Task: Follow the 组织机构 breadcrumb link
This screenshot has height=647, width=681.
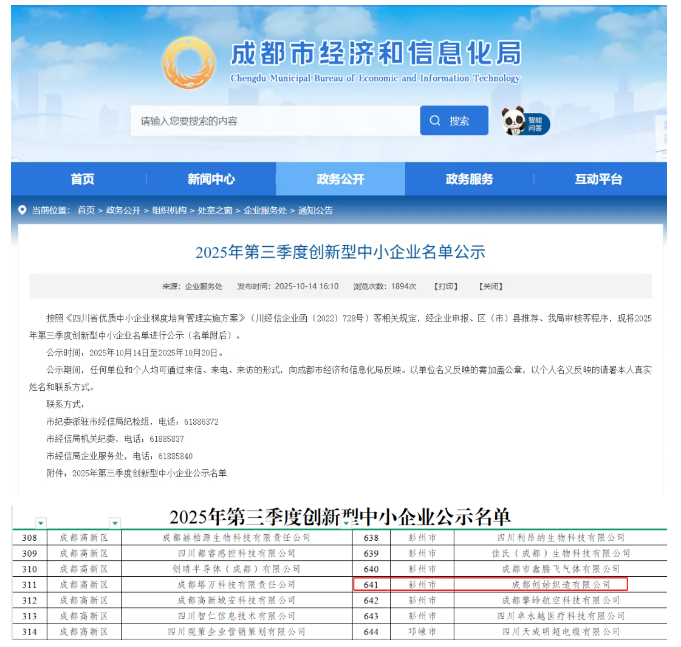Action: 169,210
